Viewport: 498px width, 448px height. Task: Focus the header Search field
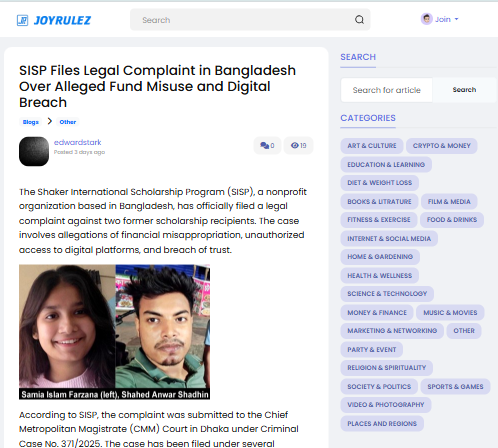pos(250,20)
